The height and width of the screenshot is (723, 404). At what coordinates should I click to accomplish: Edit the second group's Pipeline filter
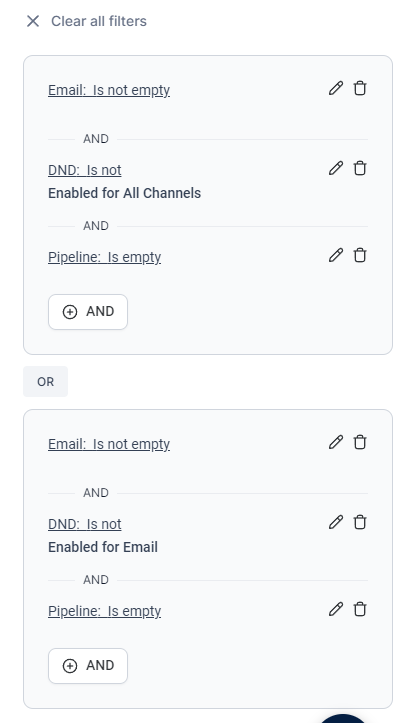(x=336, y=609)
